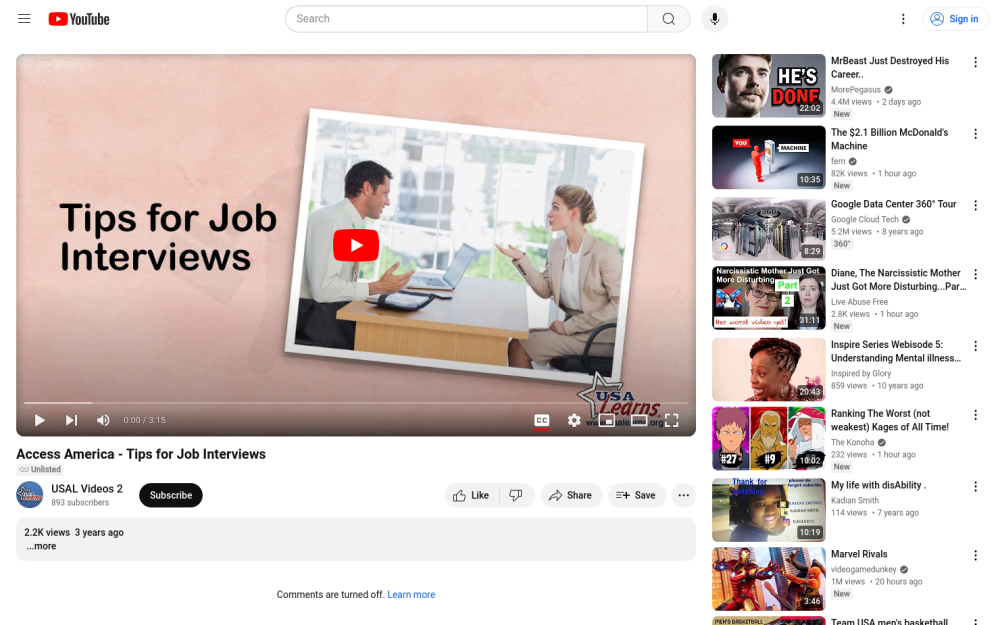The width and height of the screenshot is (1000, 625).
Task: Go to YouTube home via logo
Action: [79, 19]
